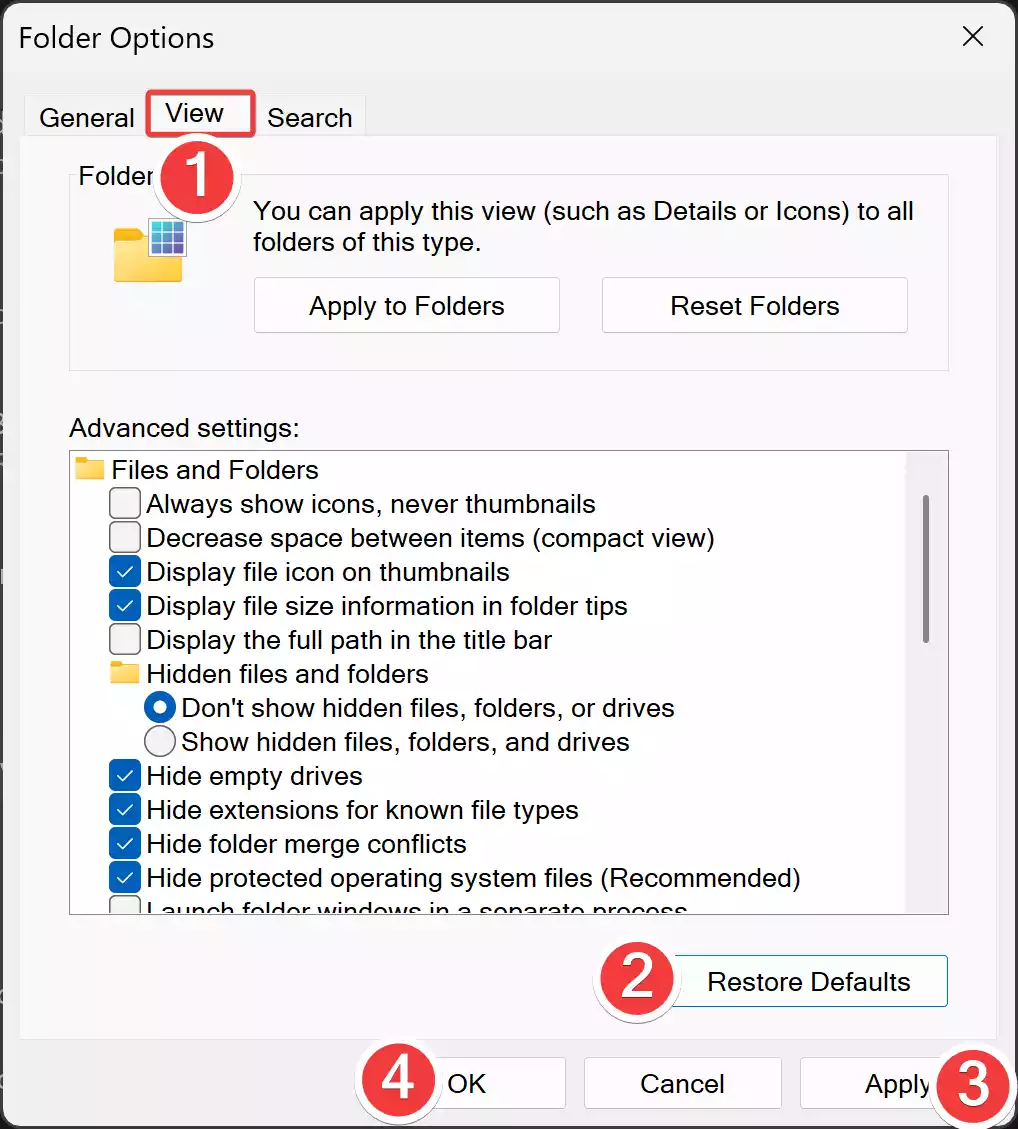The width and height of the screenshot is (1018, 1129).
Task: Uncheck 'Hide empty drives'
Action: click(x=124, y=775)
